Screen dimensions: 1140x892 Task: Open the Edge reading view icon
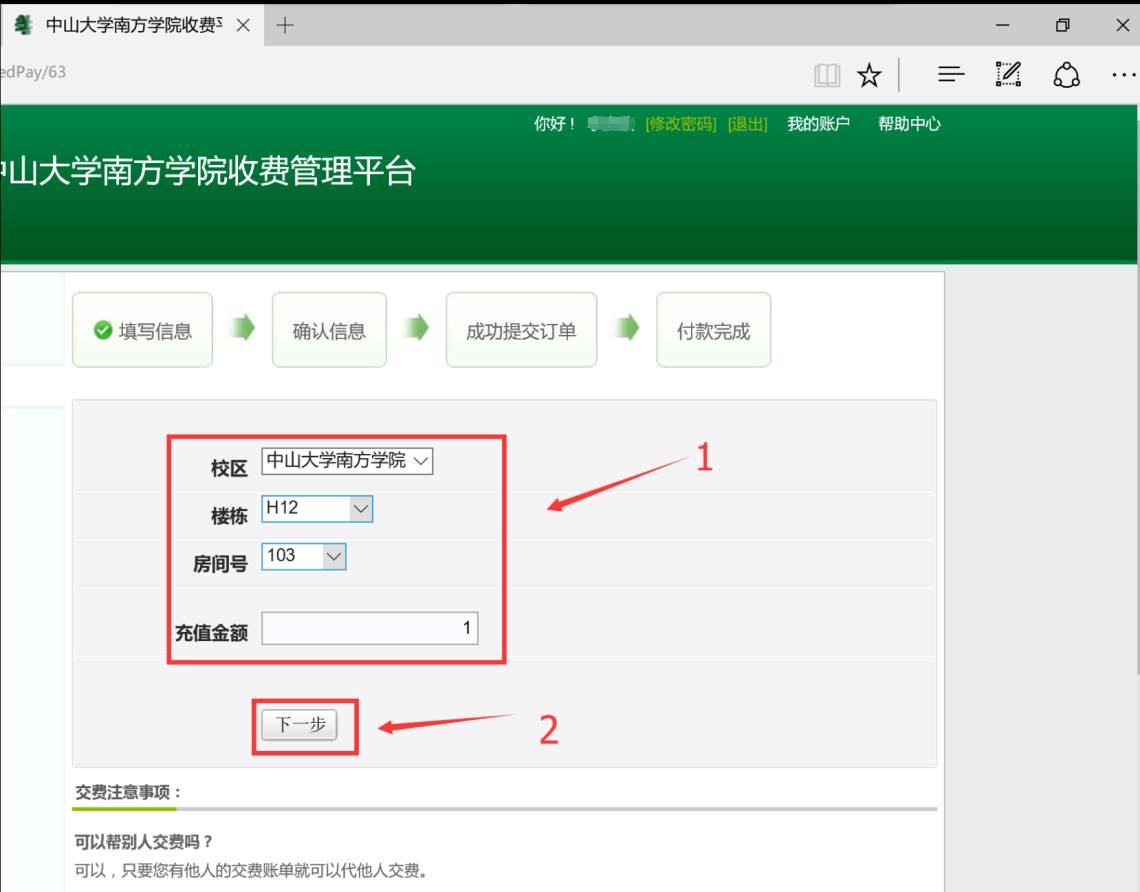(827, 74)
